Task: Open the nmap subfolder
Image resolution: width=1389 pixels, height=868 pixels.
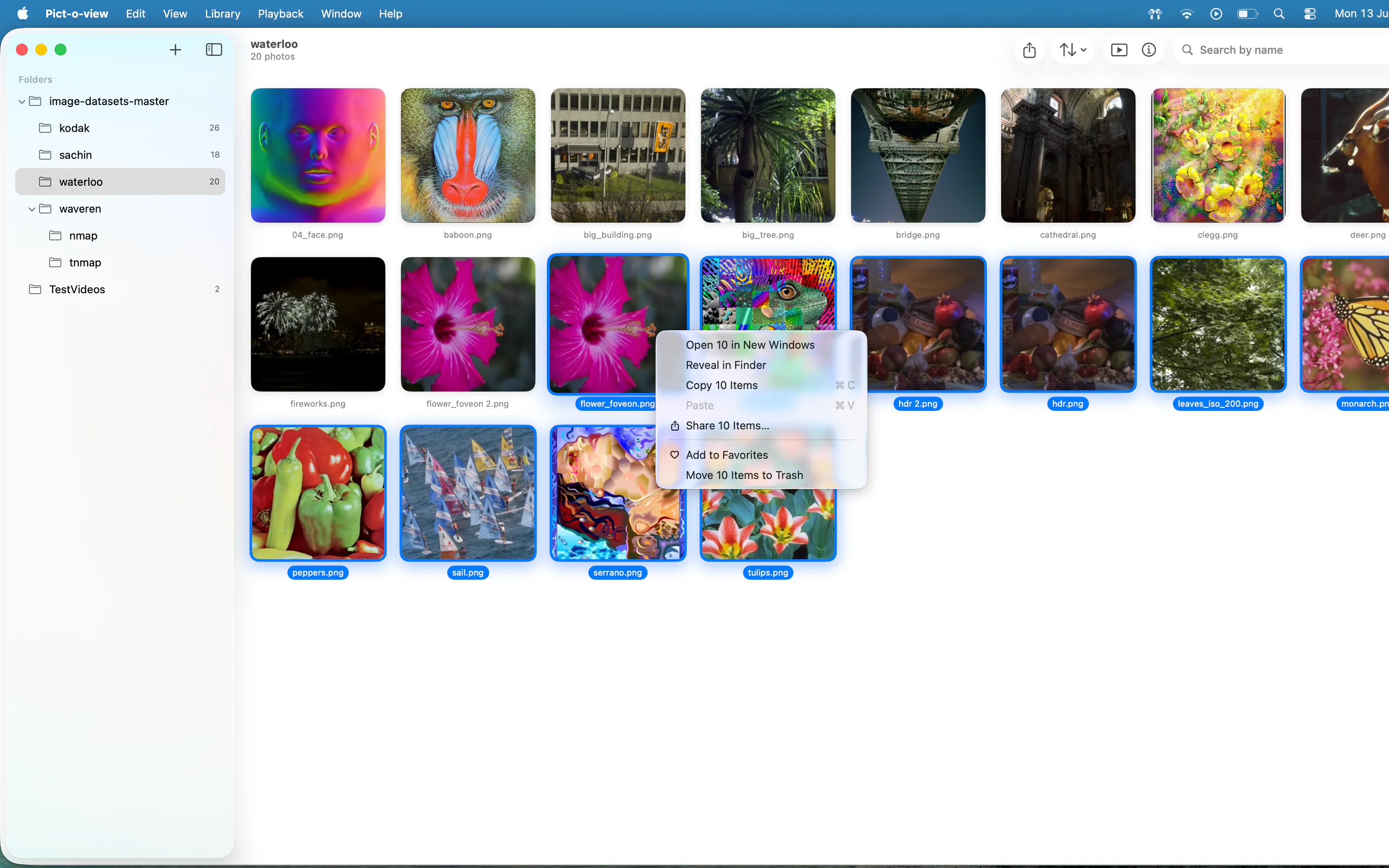Action: (120, 236)
